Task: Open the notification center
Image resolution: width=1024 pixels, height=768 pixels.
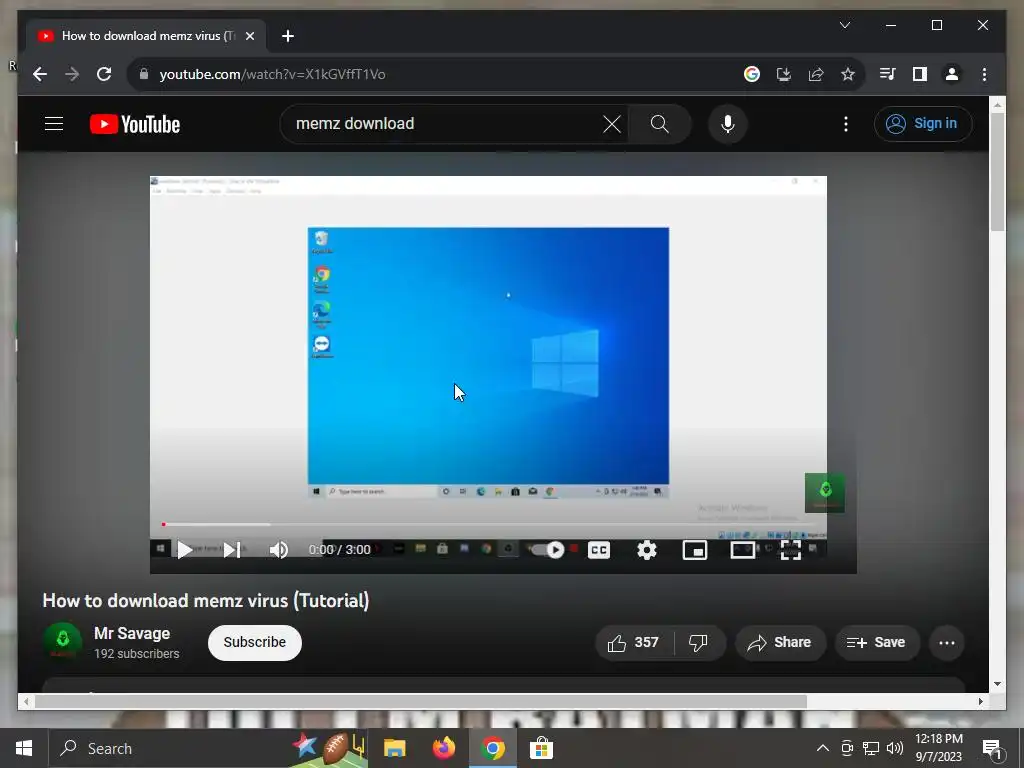Action: [992, 749]
